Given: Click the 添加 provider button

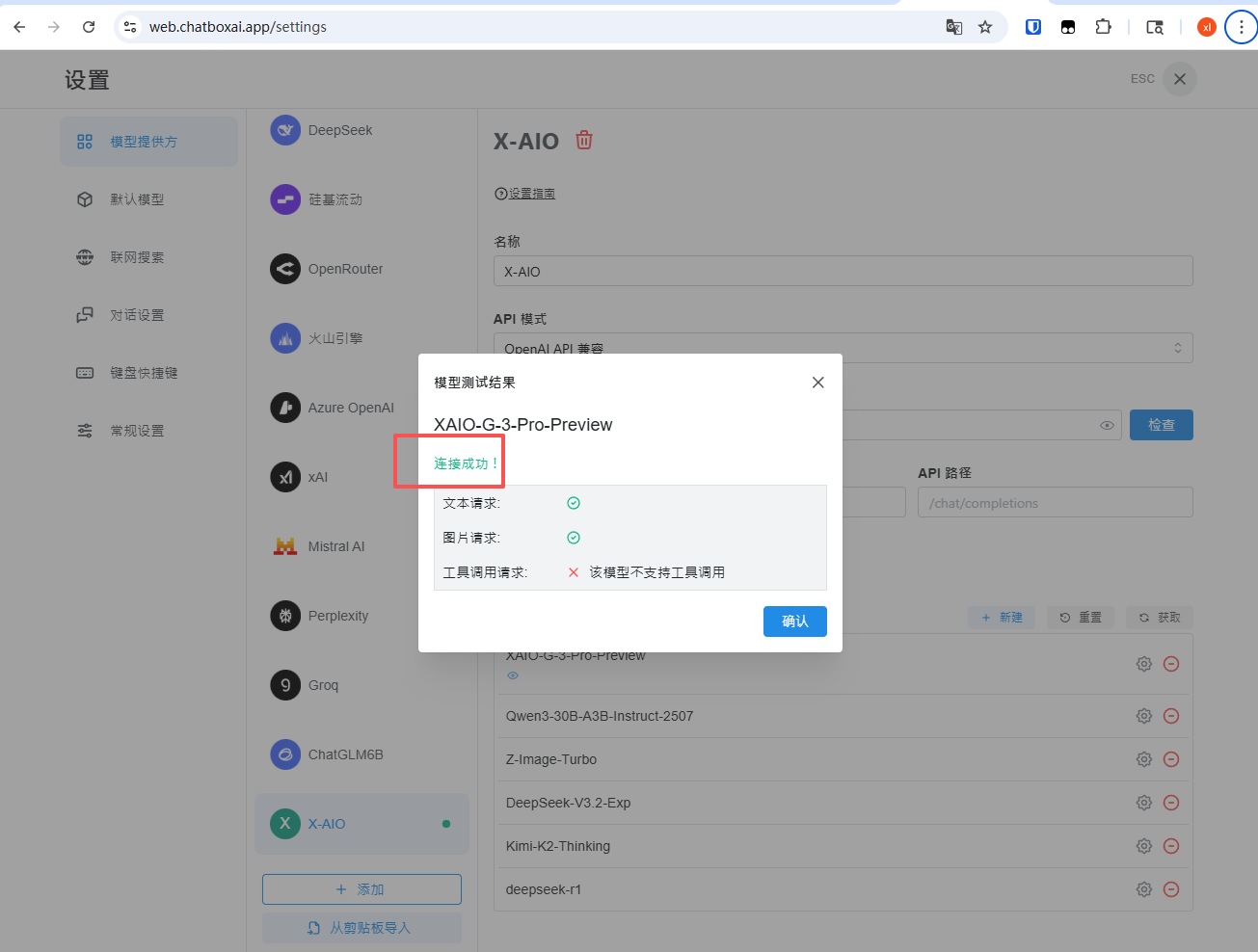Looking at the screenshot, I should click(x=361, y=889).
